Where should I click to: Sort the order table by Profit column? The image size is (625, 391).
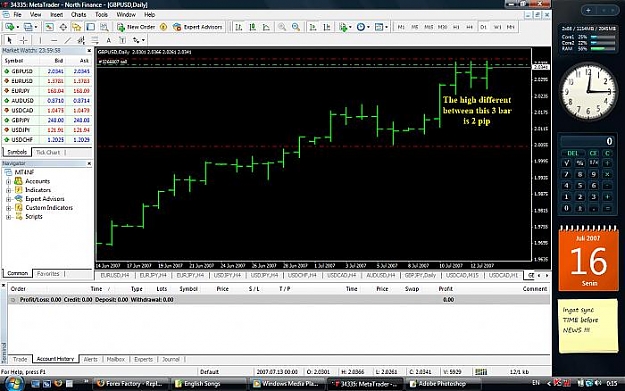(x=445, y=289)
